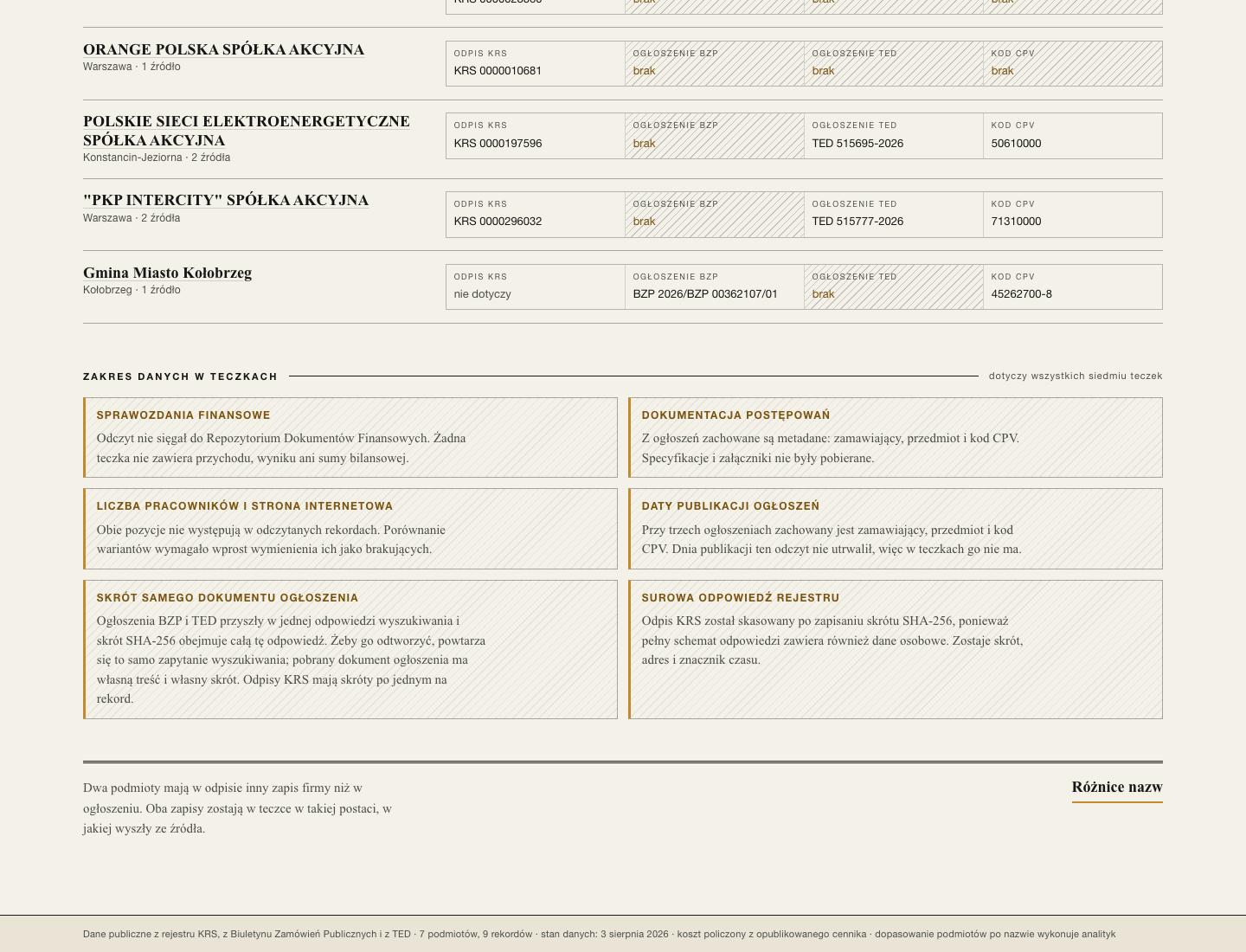Image resolution: width=1246 pixels, height=952 pixels.
Task: Click "nie dotyczy" in the Kołobrzeg row
Action: (483, 294)
